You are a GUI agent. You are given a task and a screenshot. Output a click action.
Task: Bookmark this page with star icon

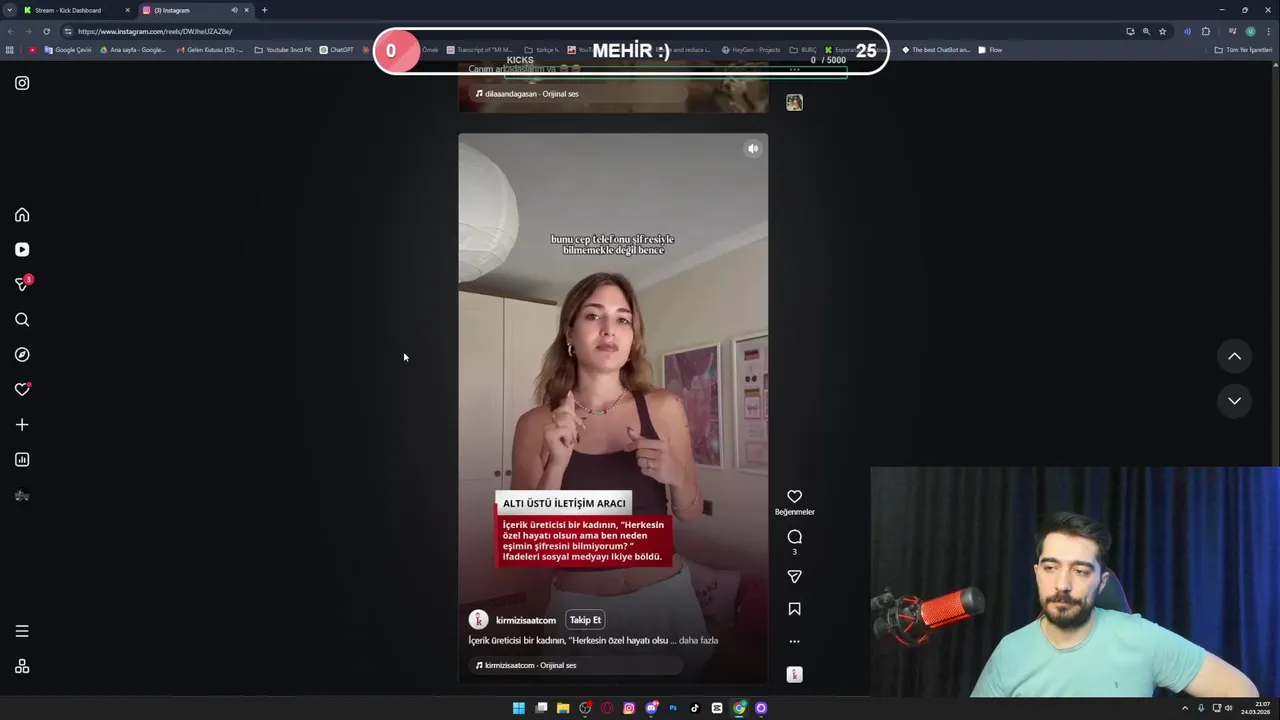[x=1162, y=31]
